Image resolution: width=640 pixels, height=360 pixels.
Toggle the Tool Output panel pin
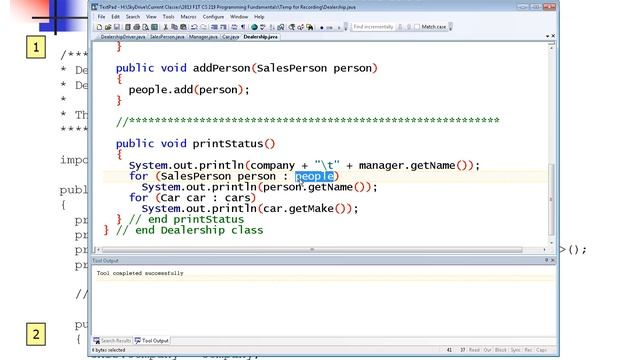[547, 260]
